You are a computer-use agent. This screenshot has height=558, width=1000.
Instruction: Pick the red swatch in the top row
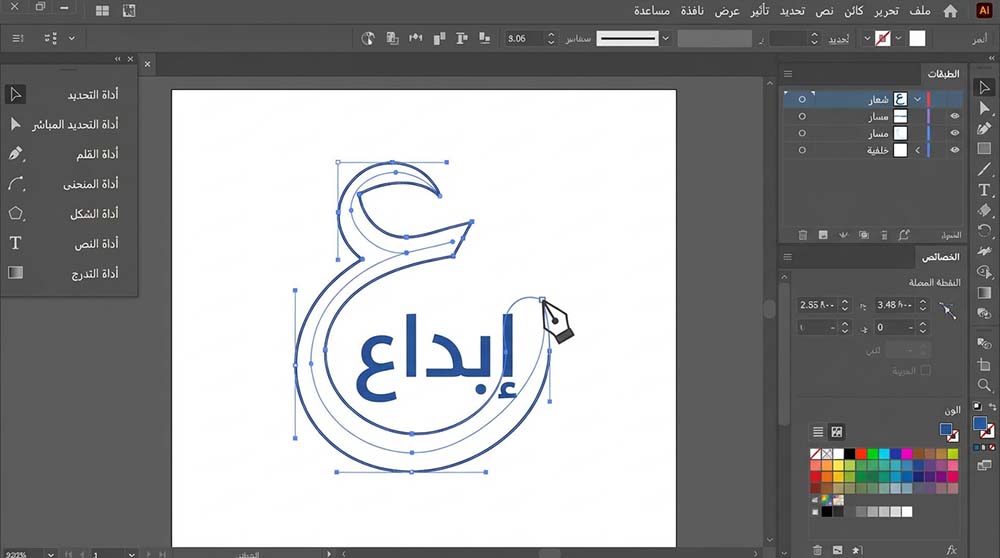pyautogui.click(x=861, y=454)
